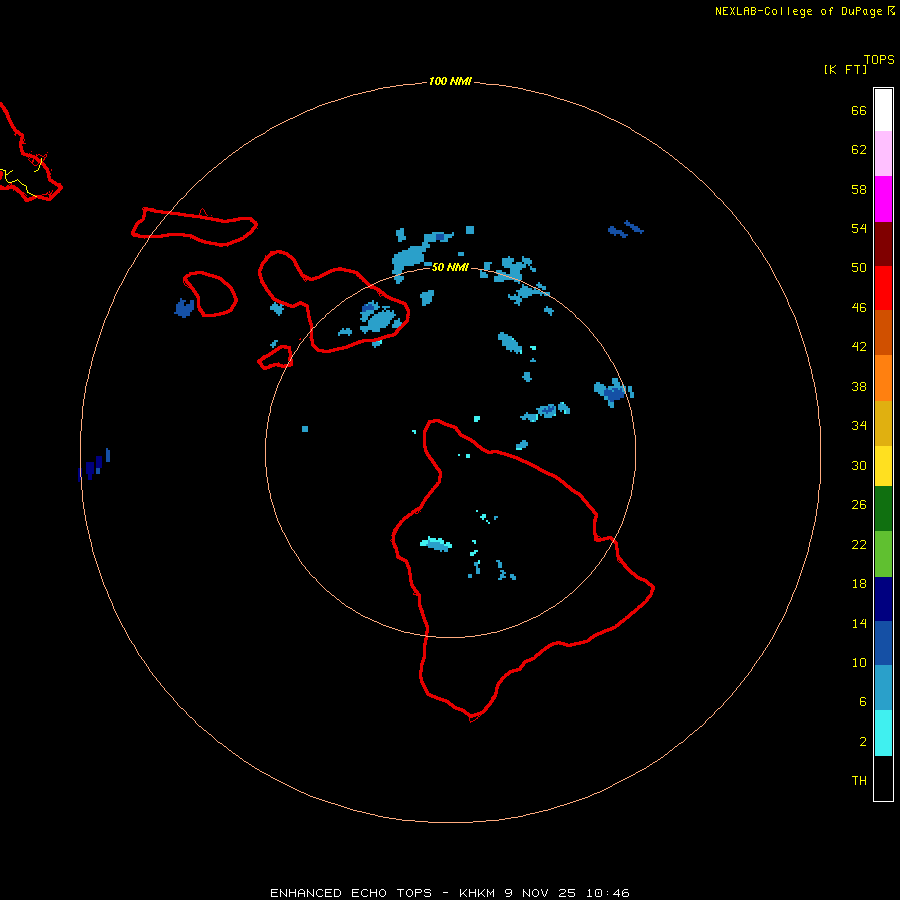The height and width of the screenshot is (900, 900).
Task: Click the ENHANCED ECHO TOPS title text
Action: click(351, 893)
